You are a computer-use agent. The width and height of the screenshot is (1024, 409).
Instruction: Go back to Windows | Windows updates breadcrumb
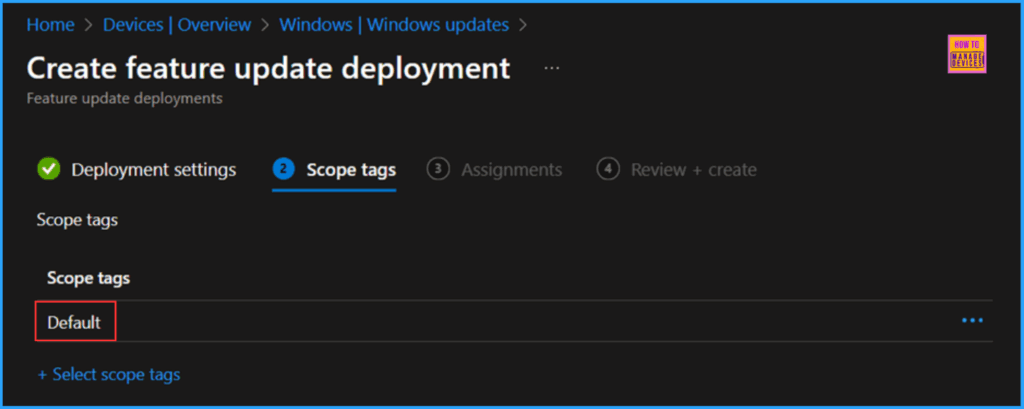coord(393,23)
